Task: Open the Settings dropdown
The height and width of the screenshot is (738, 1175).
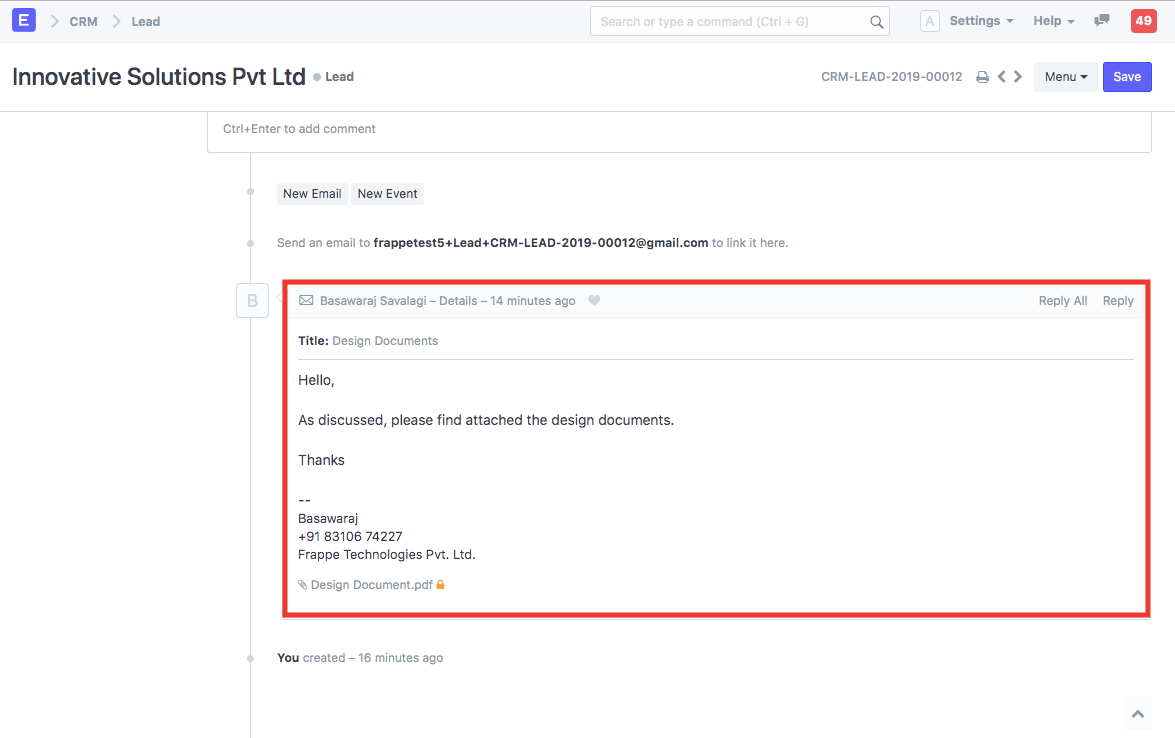Action: 979,20
